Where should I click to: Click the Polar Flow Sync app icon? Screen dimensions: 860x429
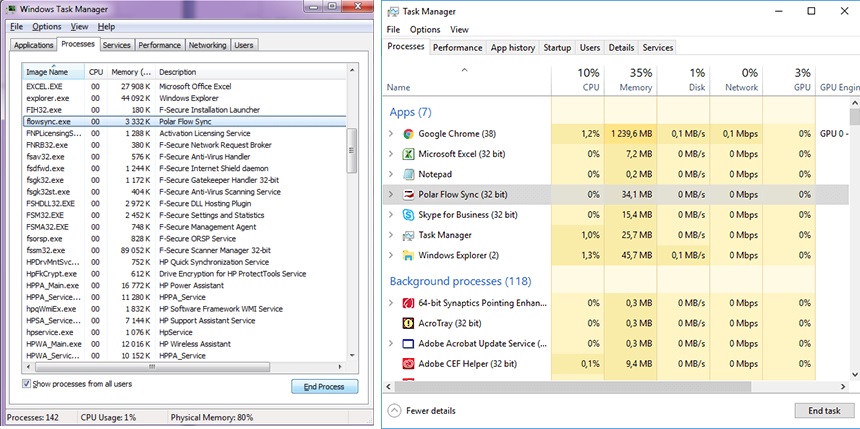coord(408,195)
